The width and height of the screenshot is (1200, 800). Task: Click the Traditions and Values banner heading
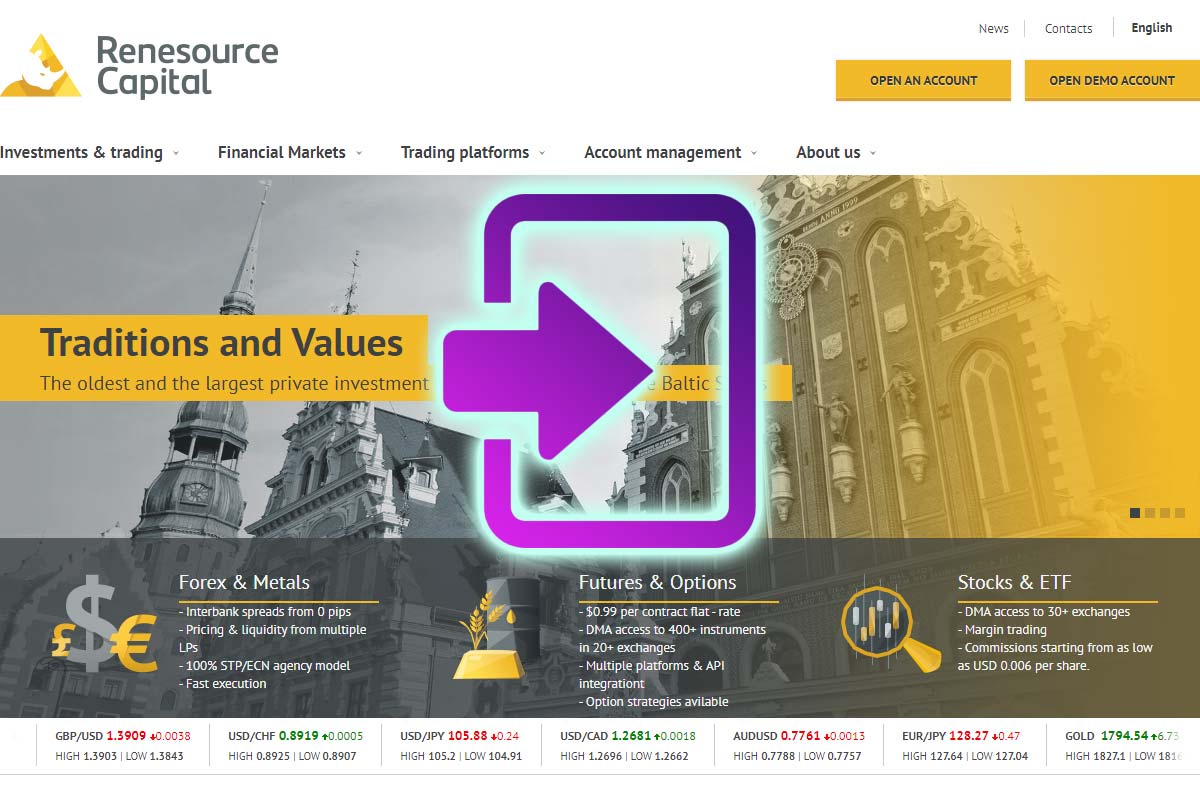pyautogui.click(x=221, y=342)
